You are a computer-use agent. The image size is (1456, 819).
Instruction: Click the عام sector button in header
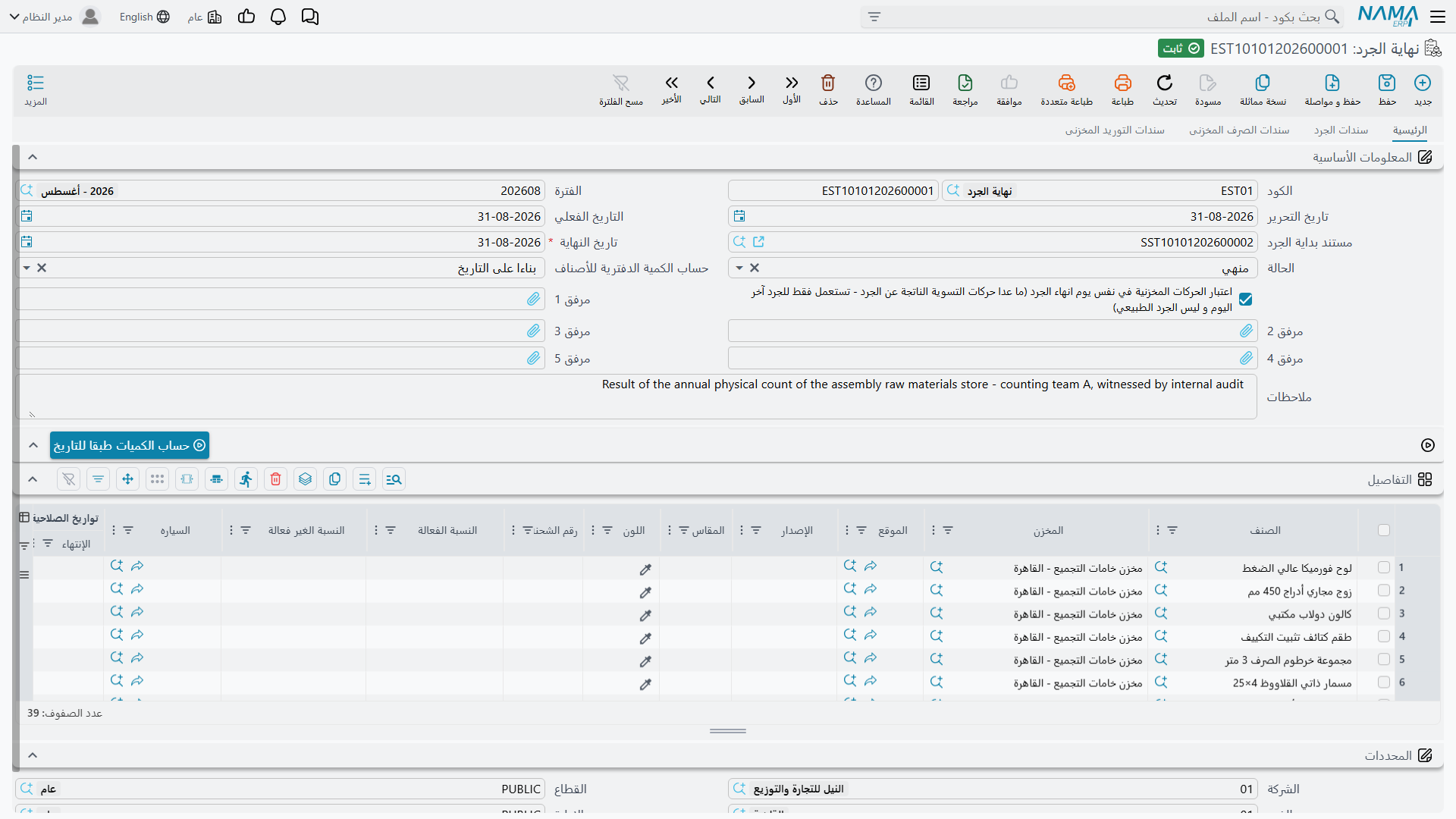205,17
